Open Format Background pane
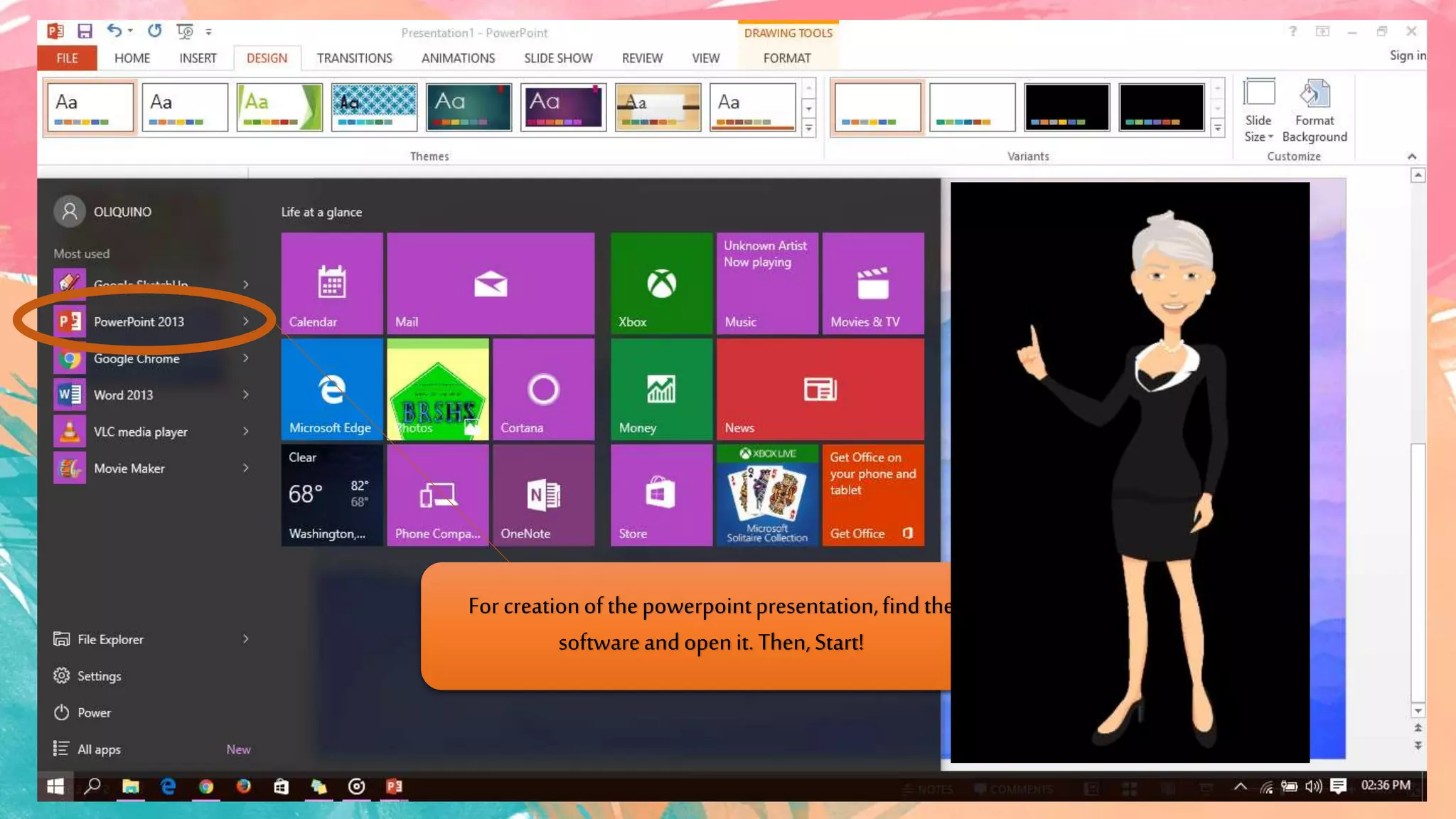The height and width of the screenshot is (819, 1456). (1314, 111)
